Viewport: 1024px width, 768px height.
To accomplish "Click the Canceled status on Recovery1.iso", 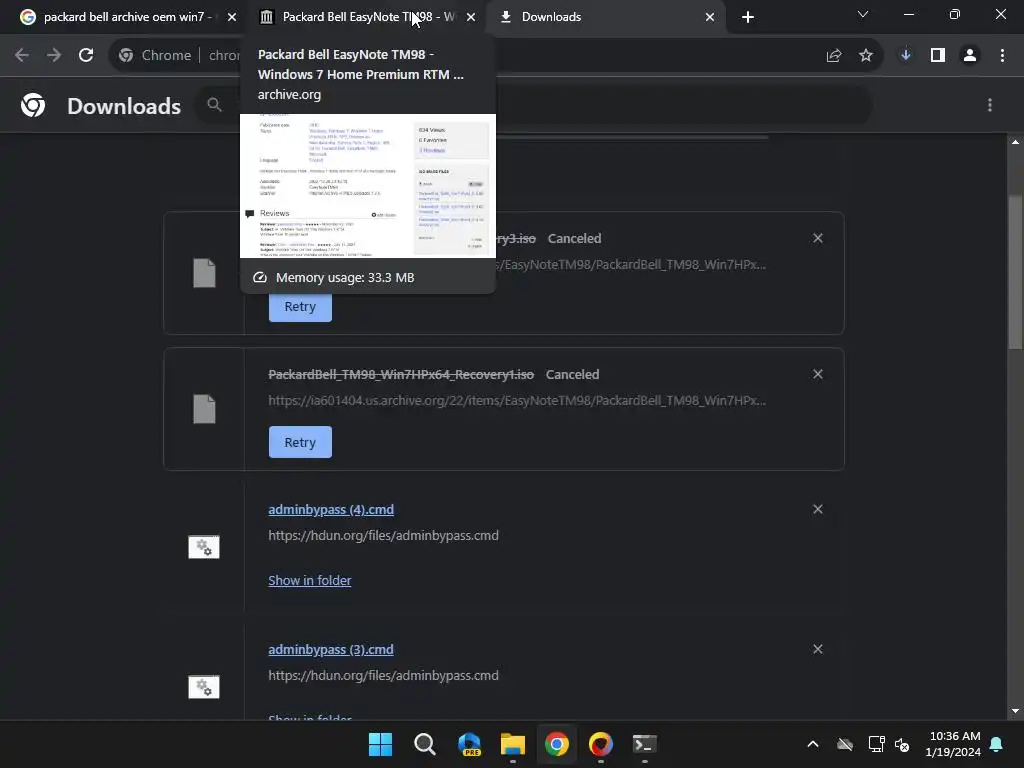I will coord(572,374).
